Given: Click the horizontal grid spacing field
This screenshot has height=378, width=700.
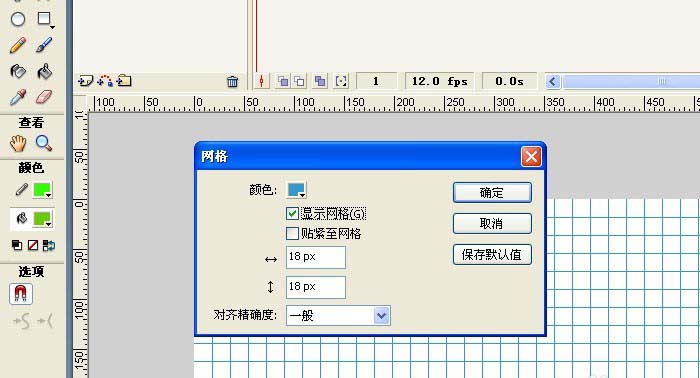Looking at the screenshot, I should click(x=316, y=257).
